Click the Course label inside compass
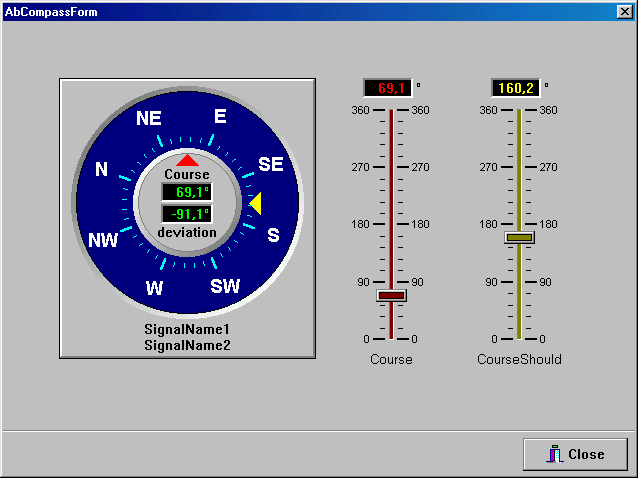The image size is (638, 478). coord(187,175)
